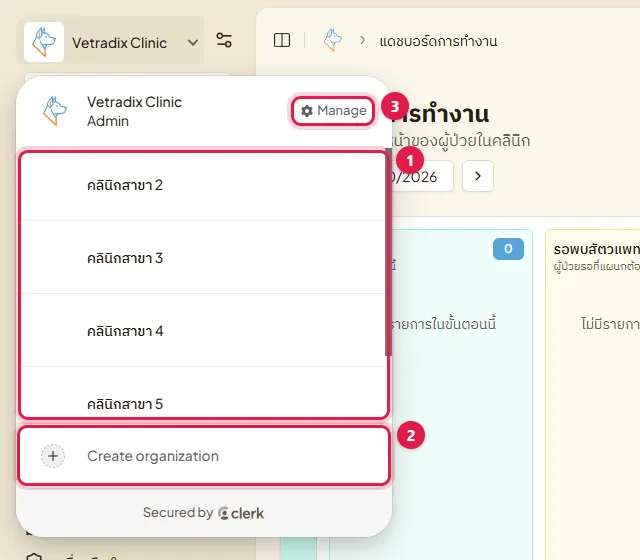Toggle the sidebar panel icon
This screenshot has height=560, width=640.
[x=282, y=40]
